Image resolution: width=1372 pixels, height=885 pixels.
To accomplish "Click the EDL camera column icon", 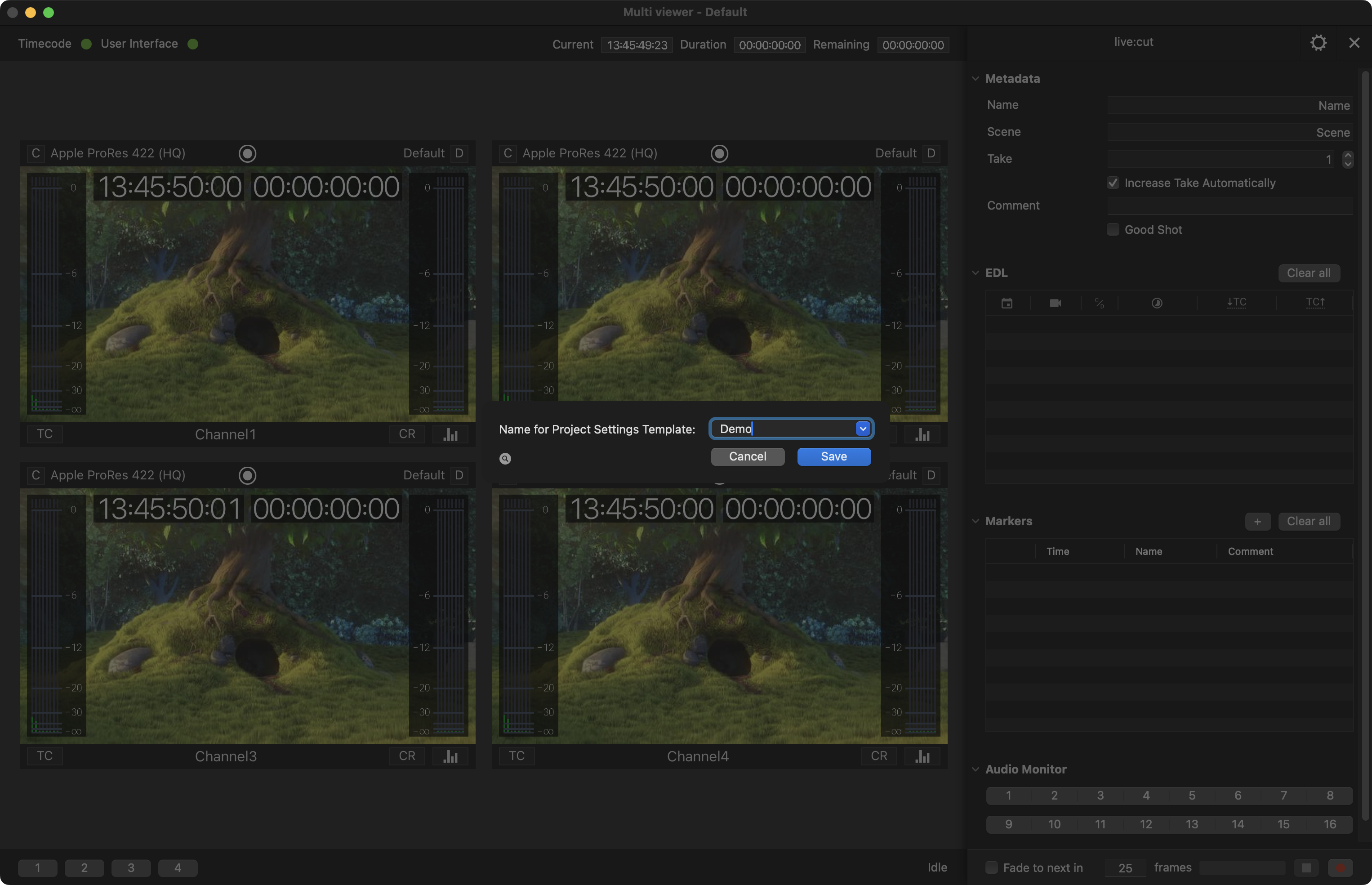I will point(1056,303).
